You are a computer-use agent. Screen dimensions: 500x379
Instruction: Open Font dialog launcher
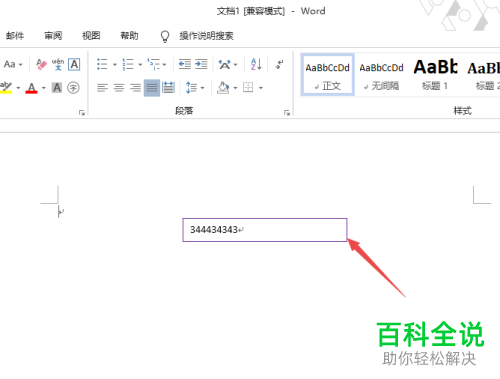tap(82, 113)
